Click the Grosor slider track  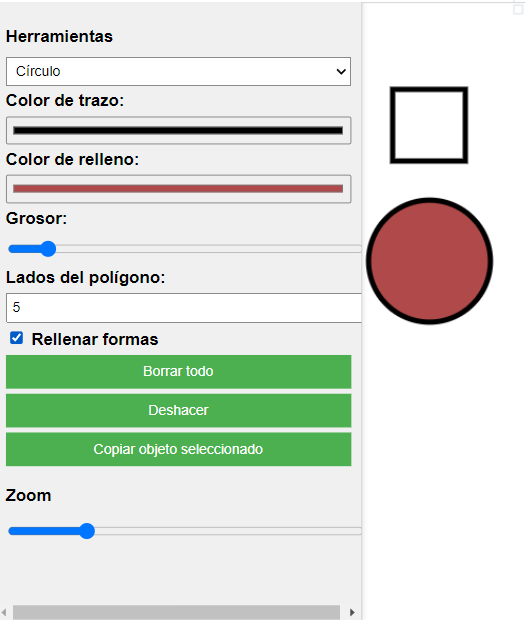[x=184, y=249]
